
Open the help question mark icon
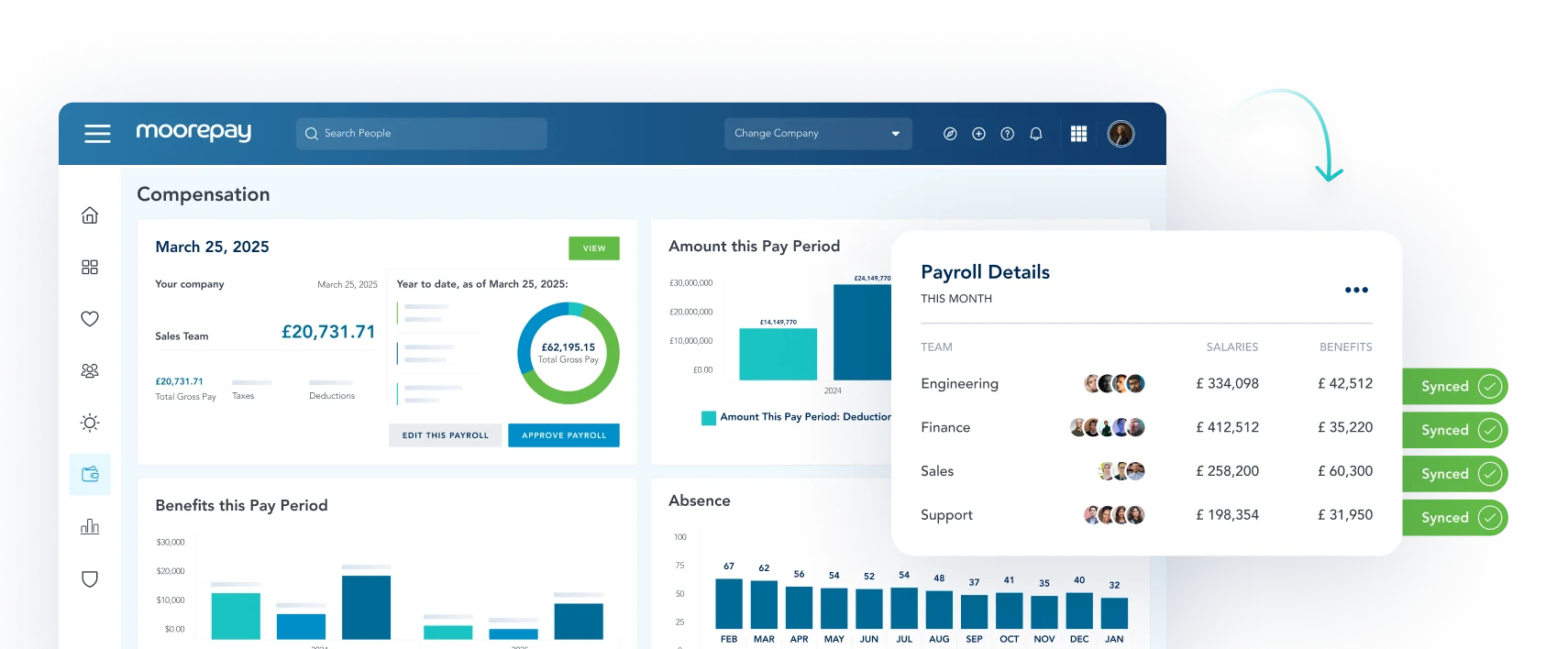point(1007,134)
